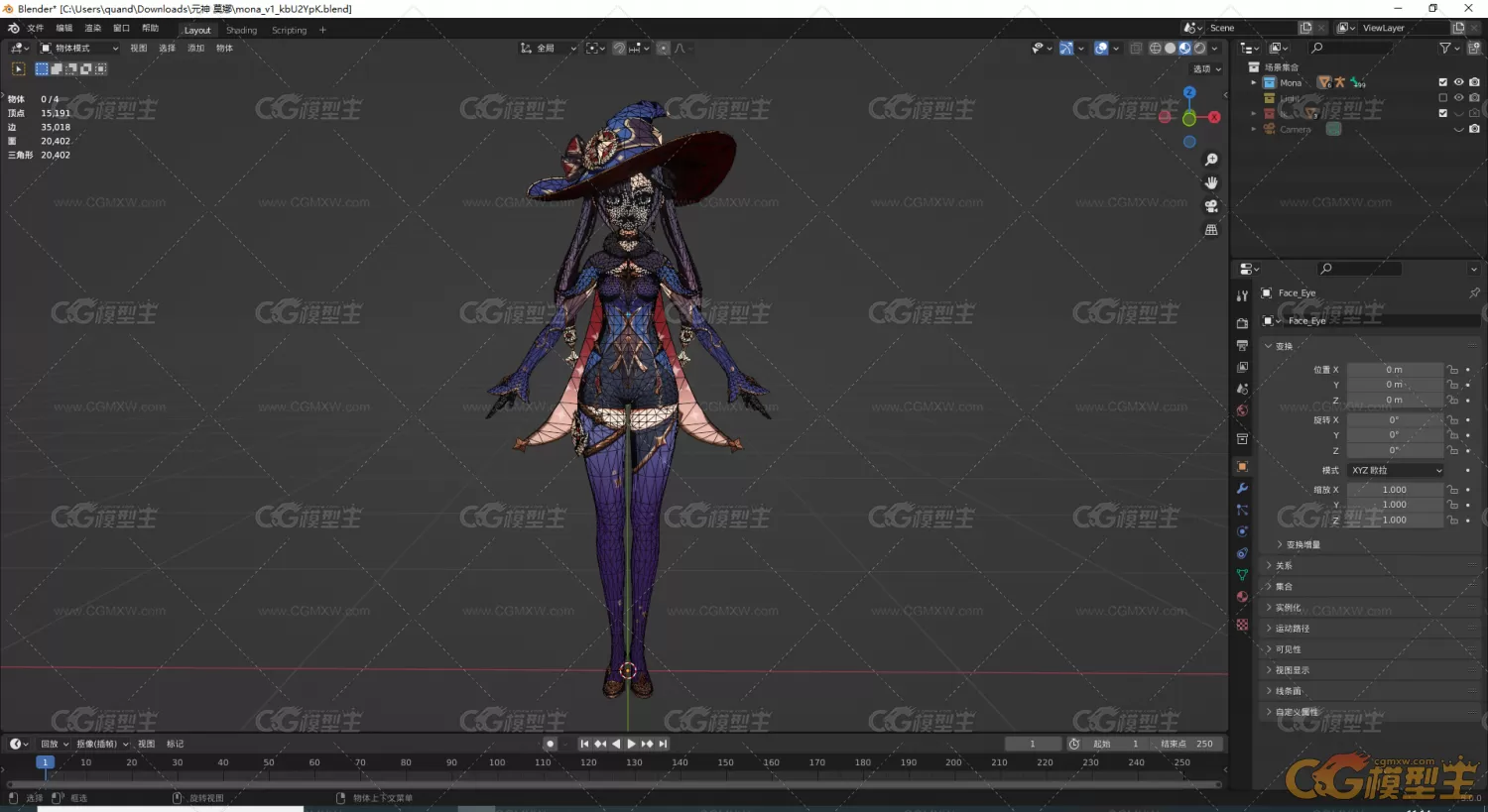Open the Edit menu
Screen dimensions: 1488x812
[x=63, y=29]
